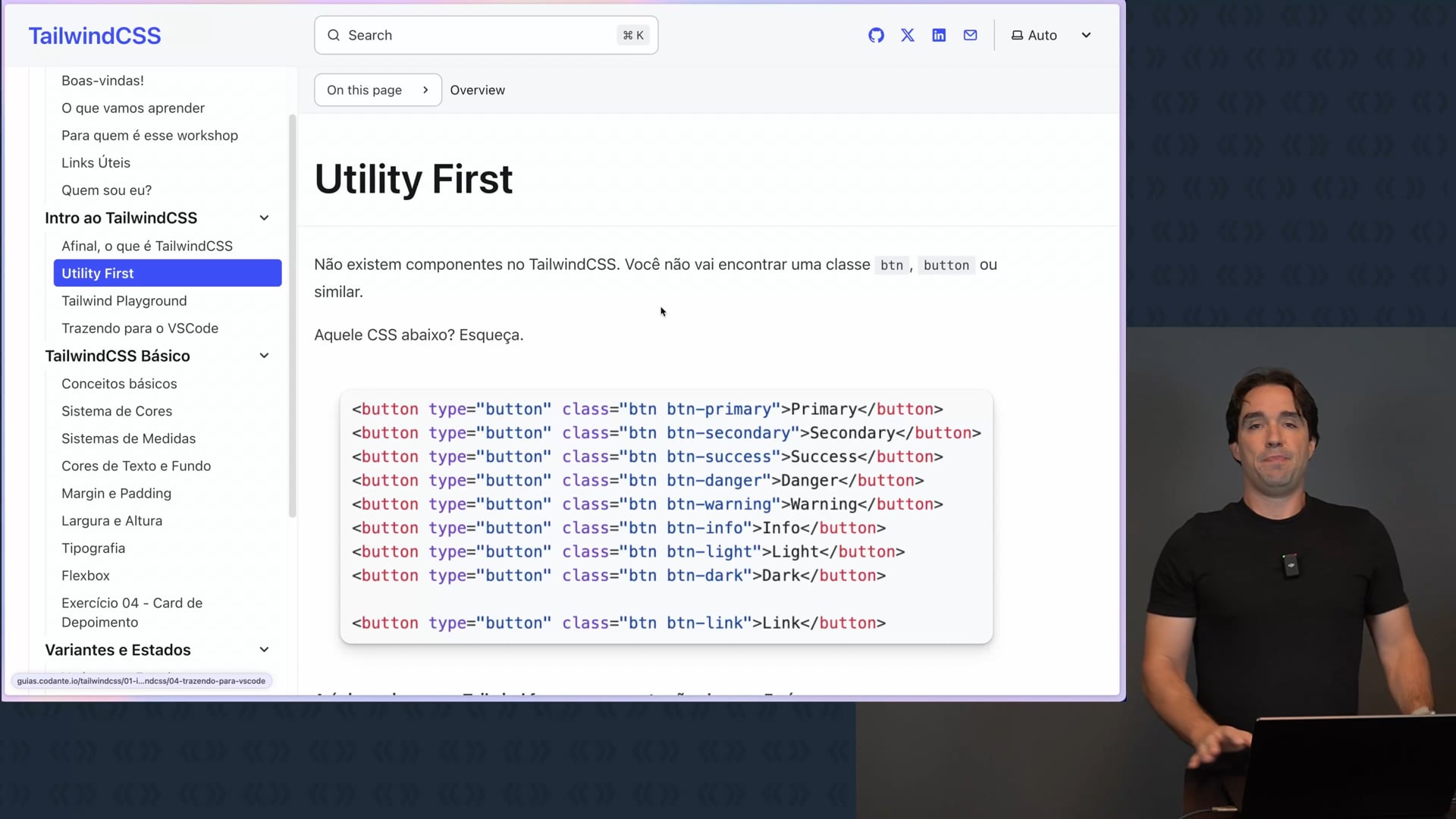1456x819 pixels.
Task: Click the TailwindCSS logo title
Action: [95, 36]
